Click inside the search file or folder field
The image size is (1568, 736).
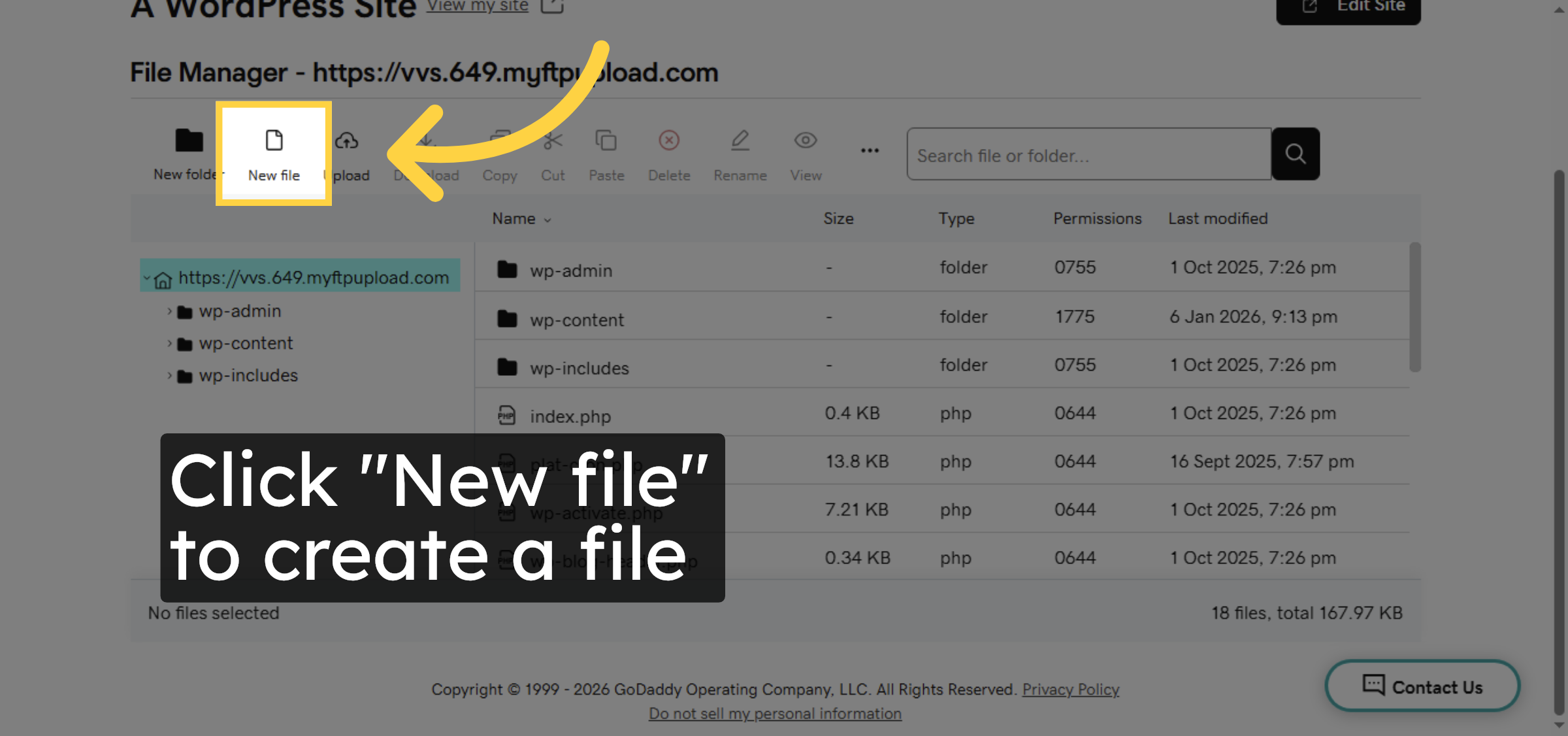pos(1085,154)
